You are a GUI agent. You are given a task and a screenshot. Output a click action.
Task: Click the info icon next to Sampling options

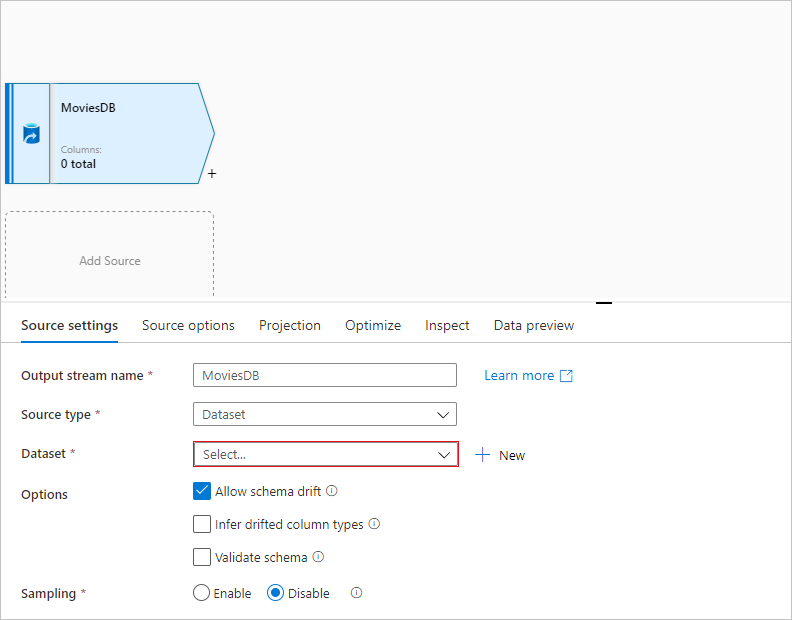click(x=356, y=593)
